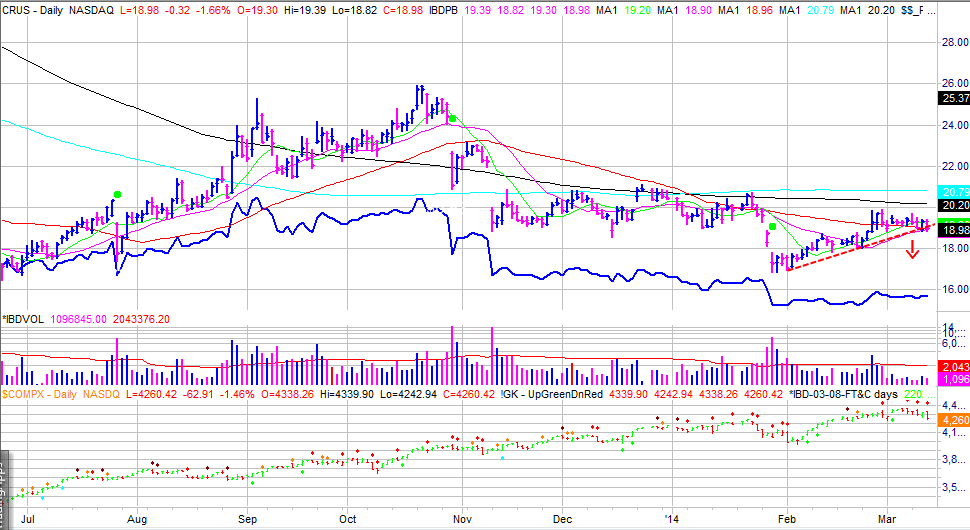Screen dimensions: 970x530
Task: Click the Lo=4242.94 COMPX low readout
Action: pos(406,394)
